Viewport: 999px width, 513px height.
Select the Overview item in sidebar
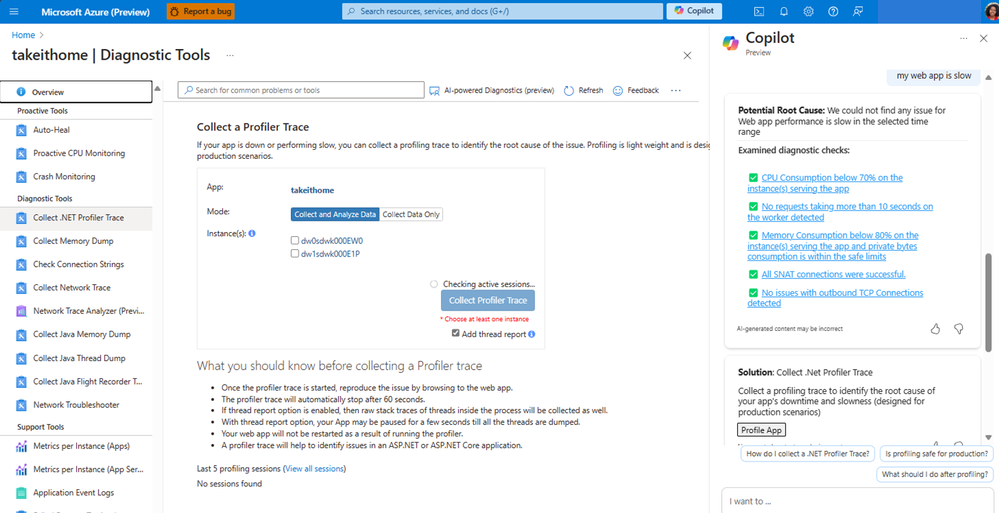(76, 92)
